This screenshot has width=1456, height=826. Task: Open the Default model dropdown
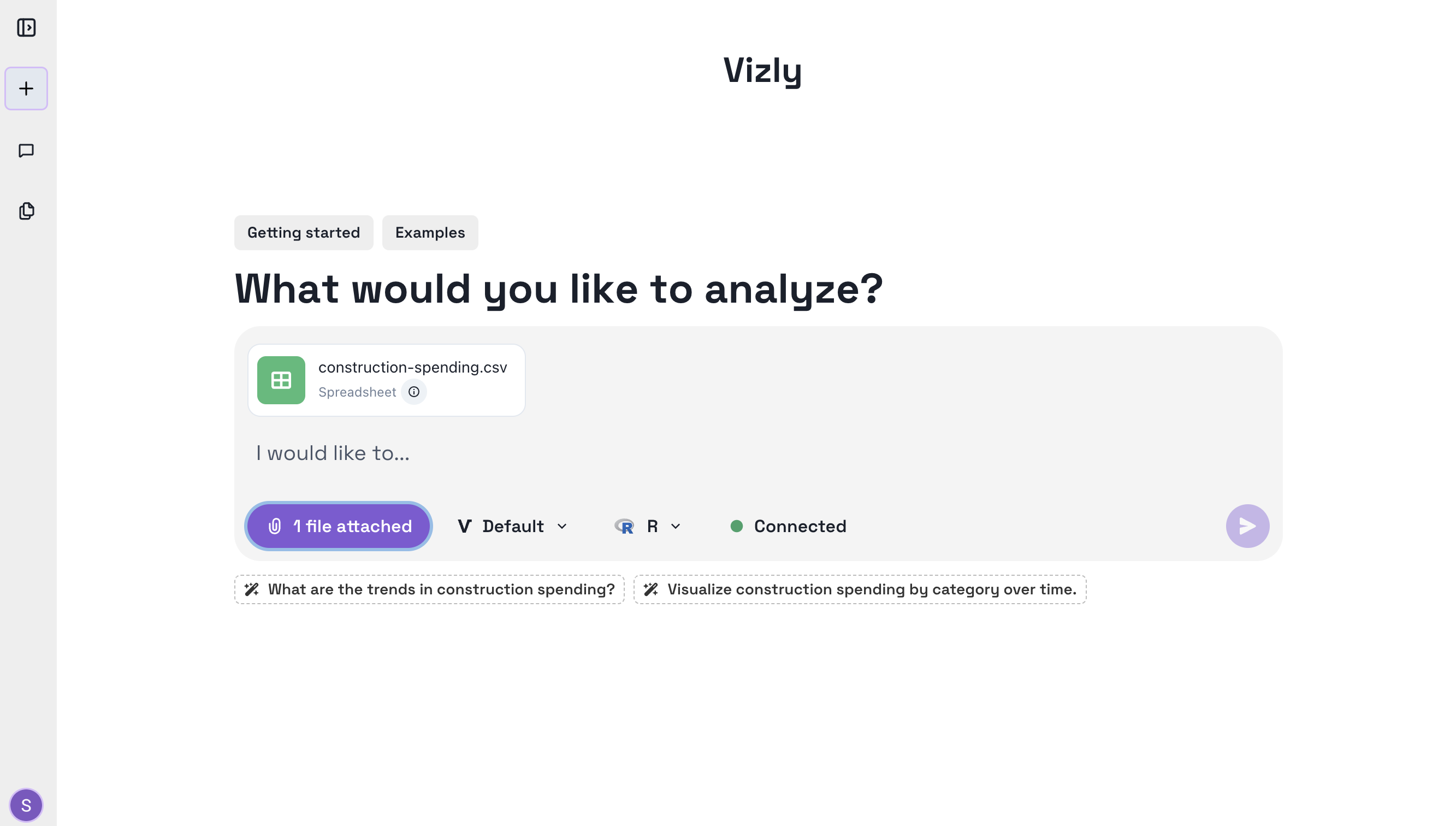[x=512, y=527]
